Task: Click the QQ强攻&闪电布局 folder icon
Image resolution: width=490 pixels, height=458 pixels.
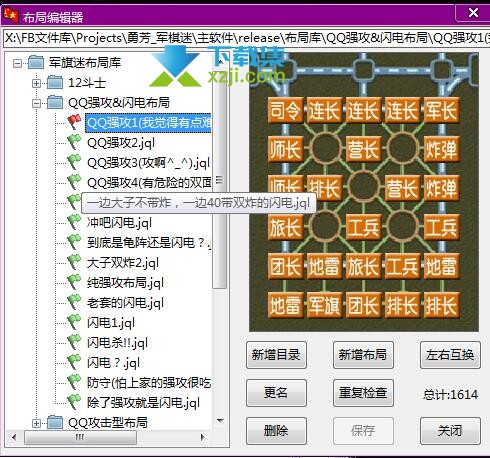Action: [x=55, y=102]
